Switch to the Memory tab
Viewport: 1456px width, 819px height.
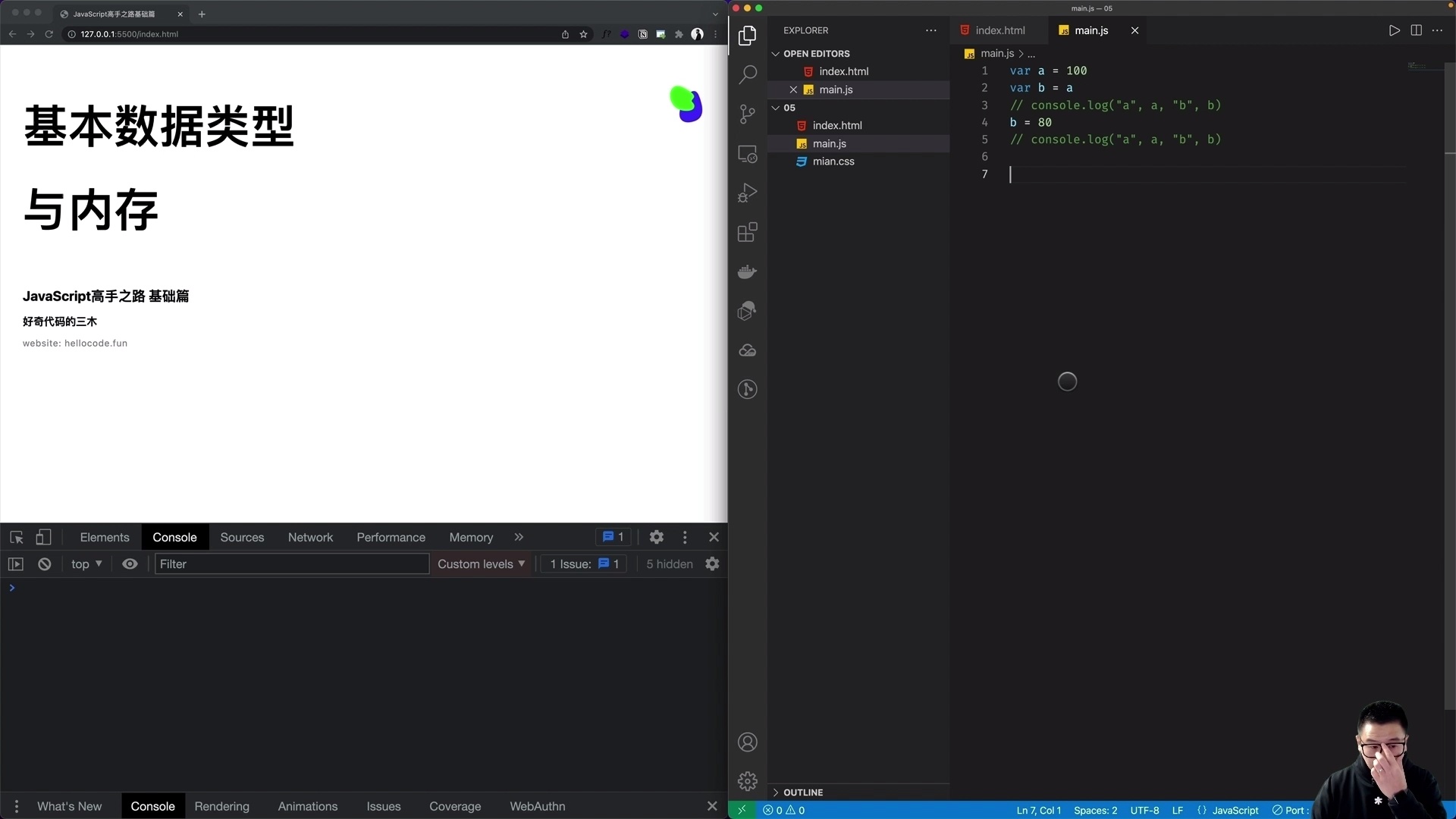click(x=470, y=537)
